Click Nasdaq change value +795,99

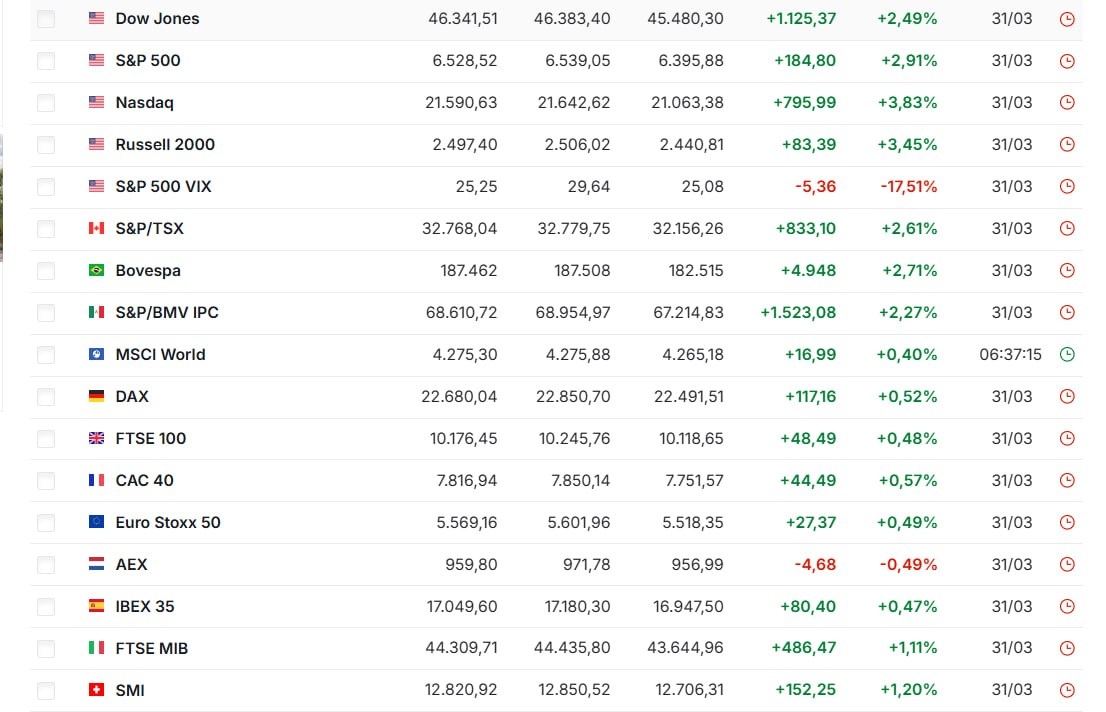pyautogui.click(x=804, y=102)
